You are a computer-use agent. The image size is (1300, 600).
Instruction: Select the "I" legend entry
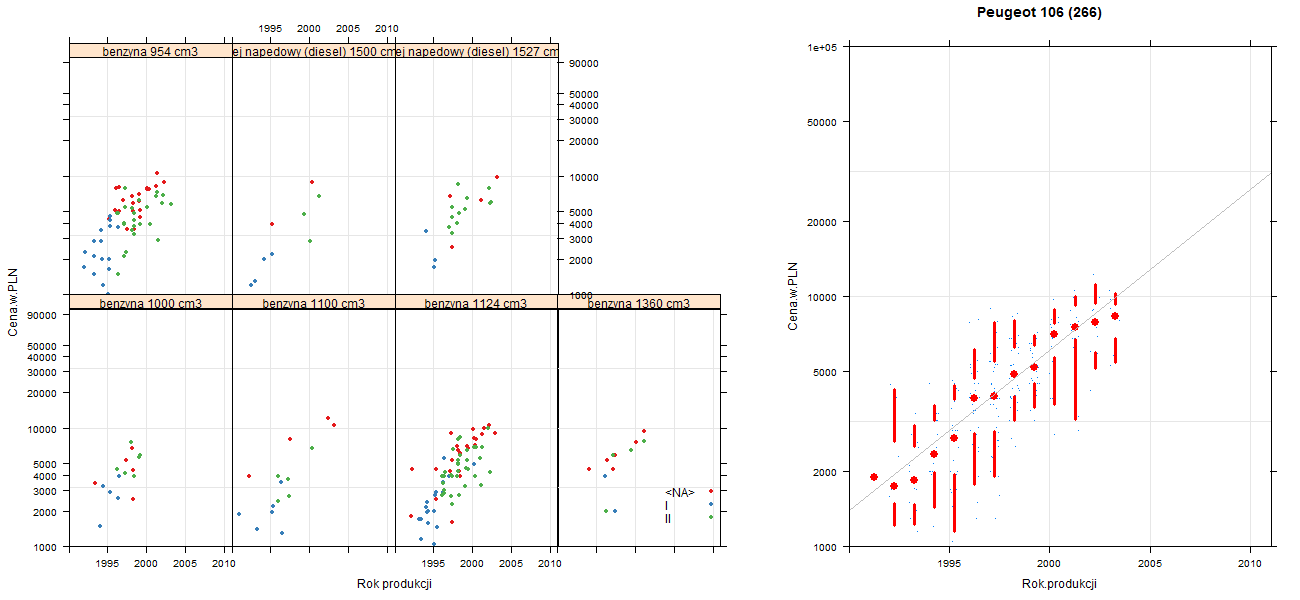pyautogui.click(x=667, y=506)
